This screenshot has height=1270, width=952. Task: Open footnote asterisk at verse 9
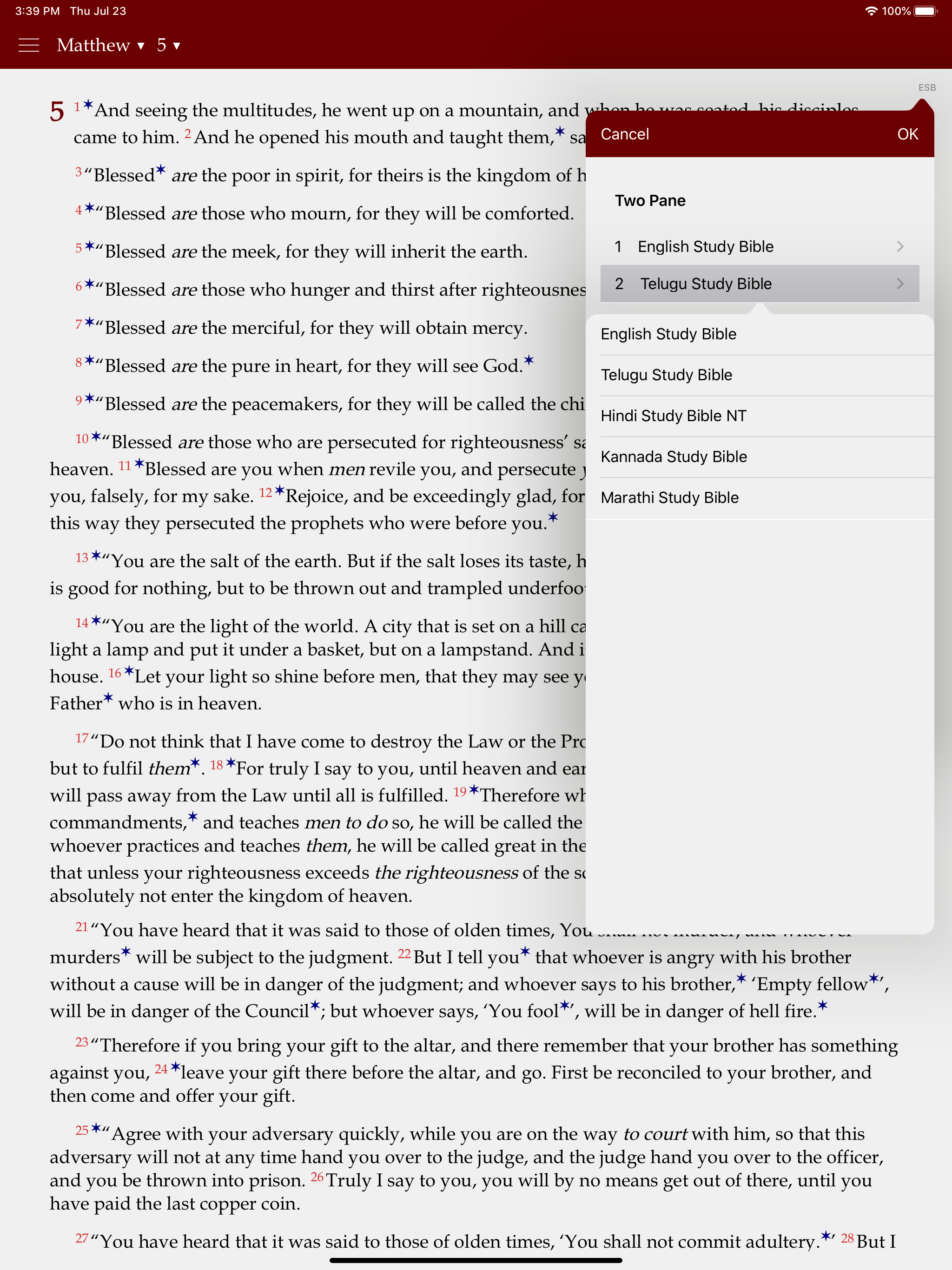[90, 398]
